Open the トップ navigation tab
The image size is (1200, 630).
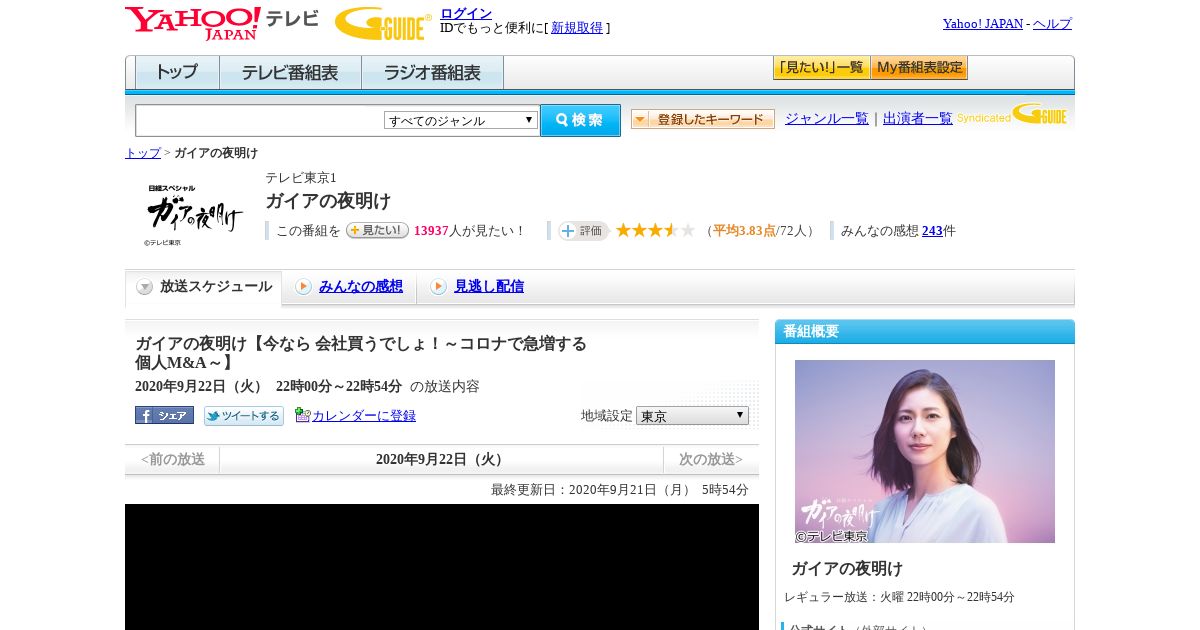click(177, 73)
